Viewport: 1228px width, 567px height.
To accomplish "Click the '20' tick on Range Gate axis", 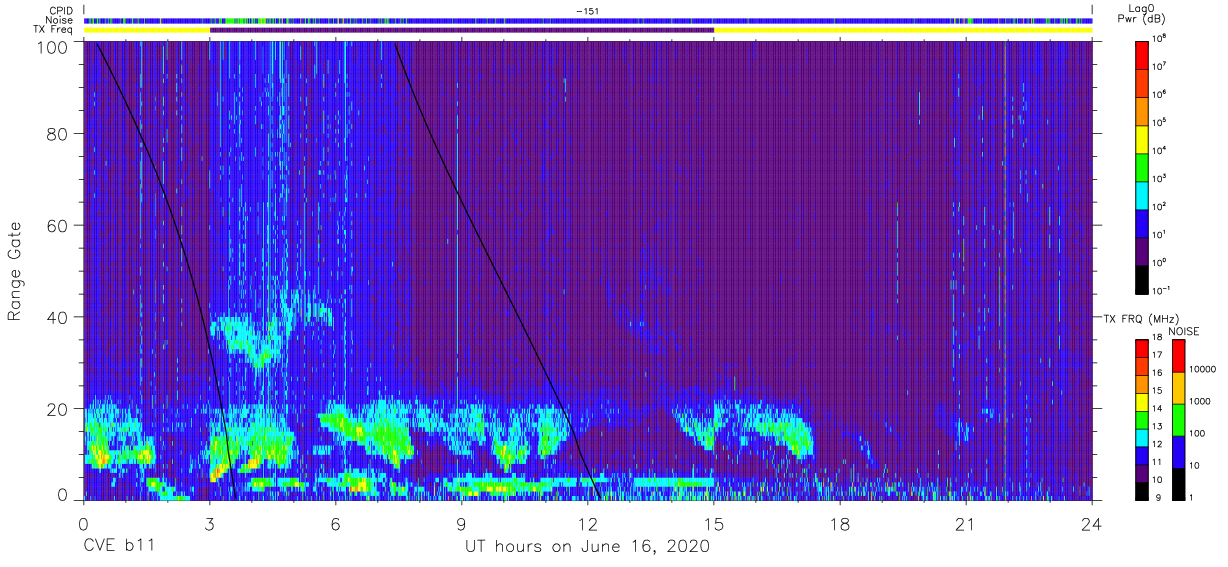I will (x=58, y=408).
